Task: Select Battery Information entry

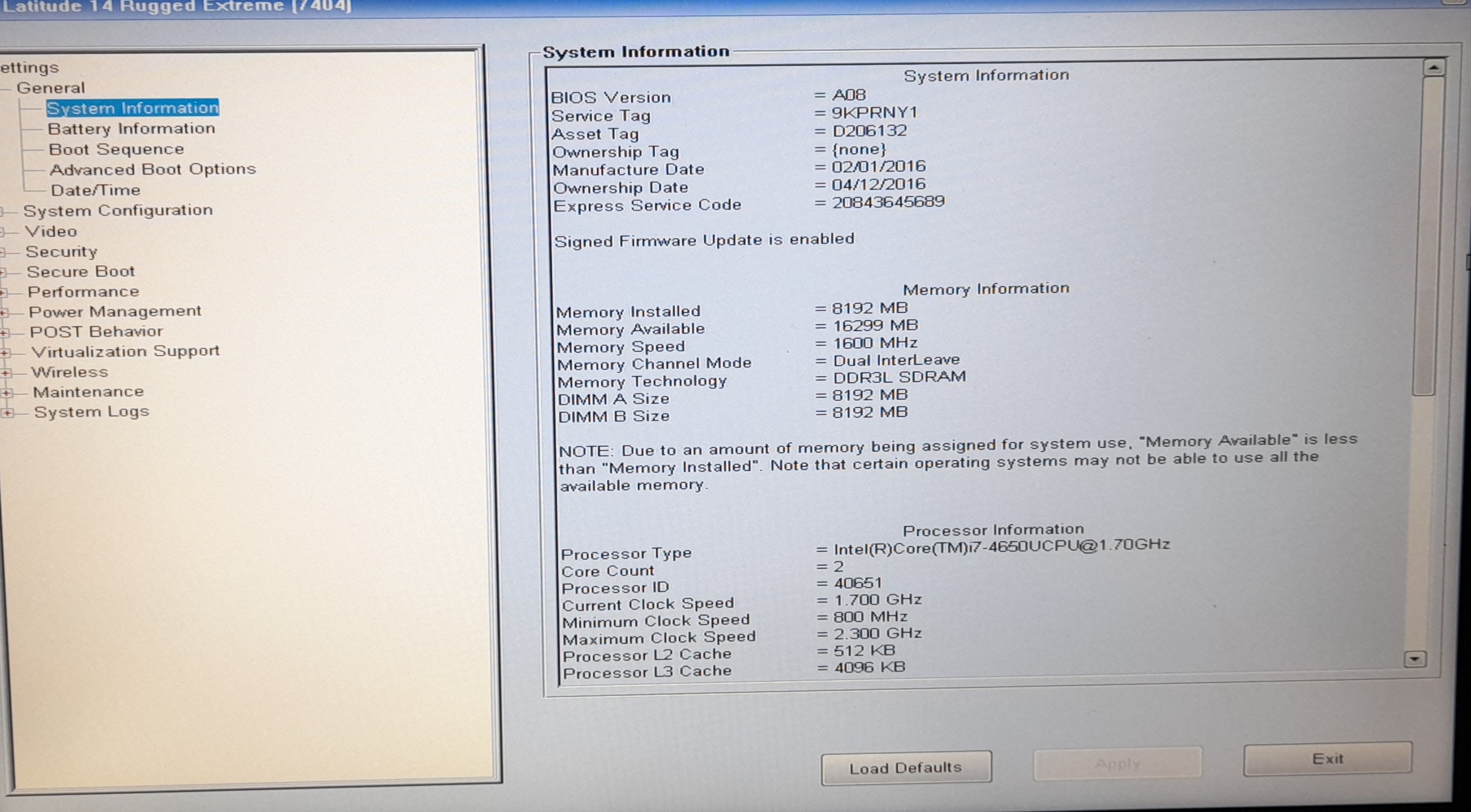Action: click(131, 129)
